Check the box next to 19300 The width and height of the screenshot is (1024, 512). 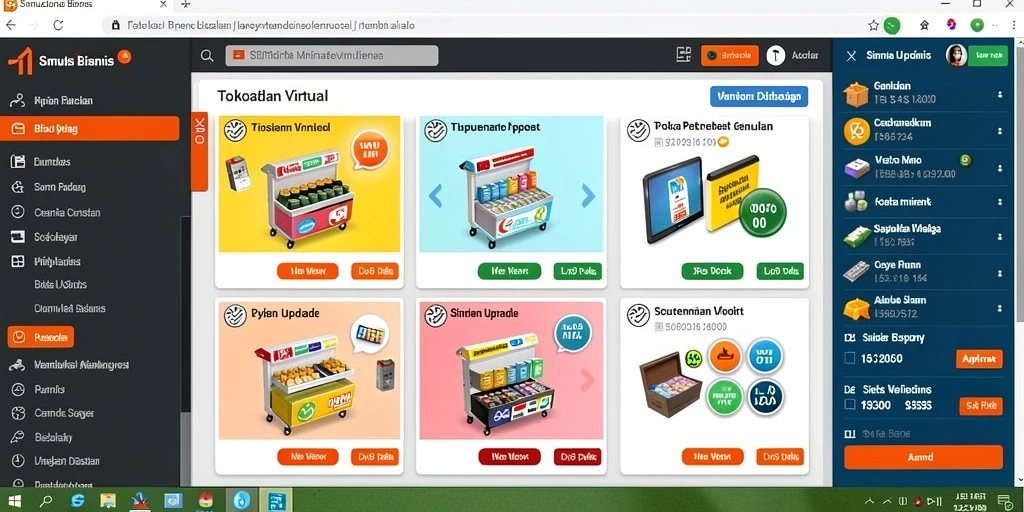pyautogui.click(x=850, y=405)
